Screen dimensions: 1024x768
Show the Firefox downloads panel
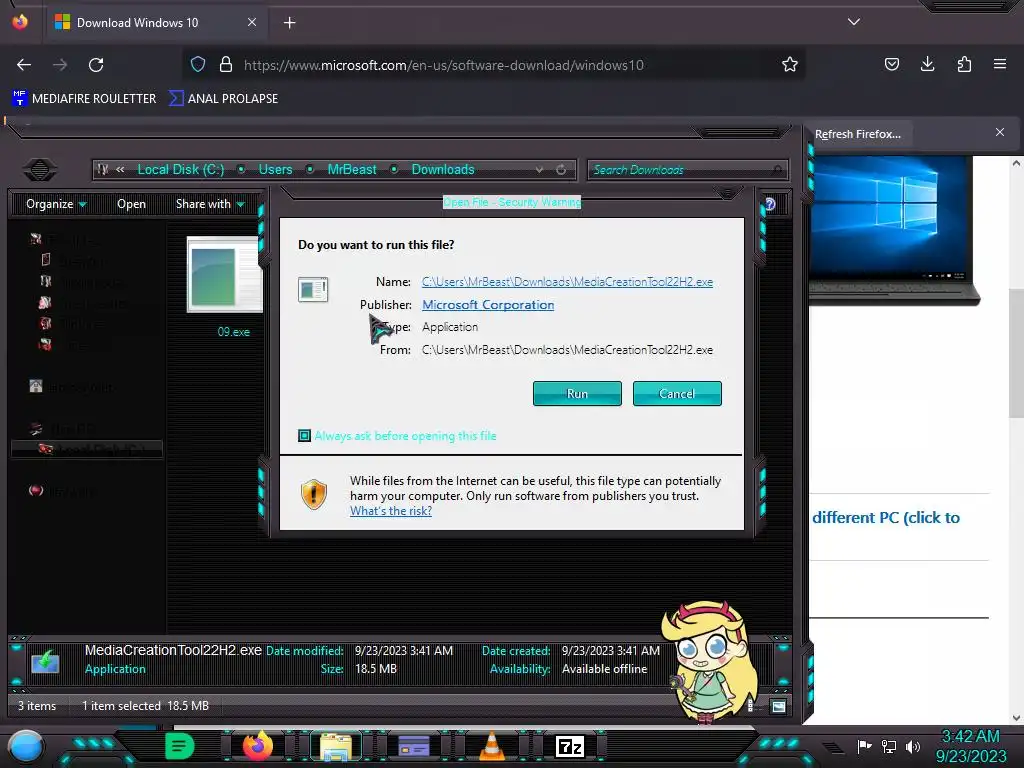pos(927,64)
